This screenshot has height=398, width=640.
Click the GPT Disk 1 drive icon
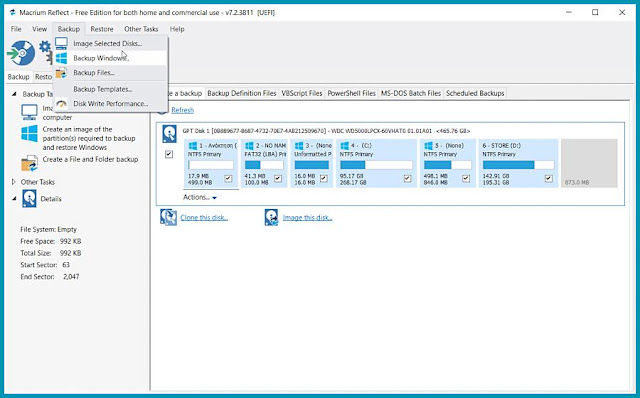169,134
